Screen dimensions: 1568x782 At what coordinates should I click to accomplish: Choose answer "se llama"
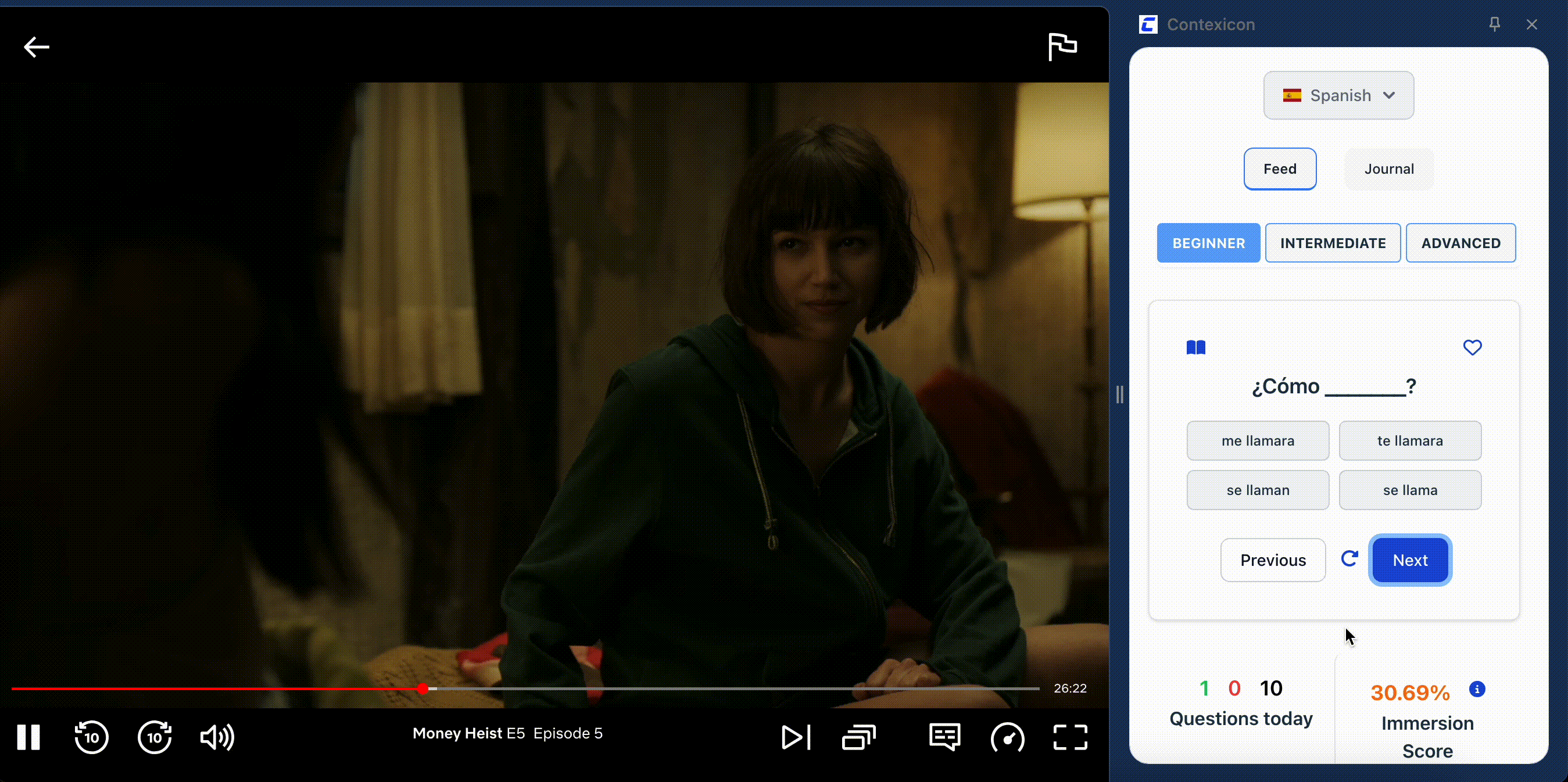coord(1411,490)
